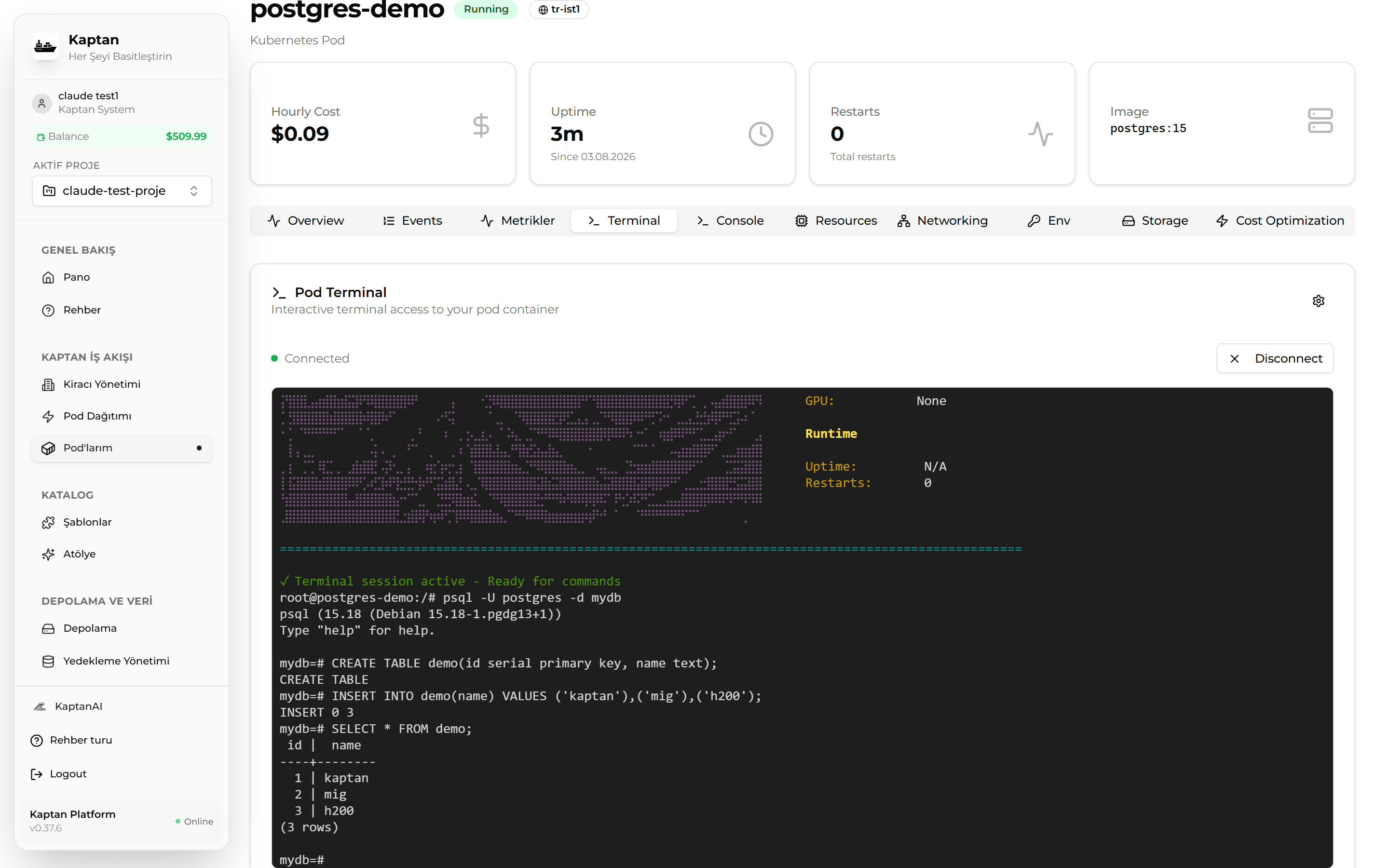The width and height of the screenshot is (1389, 868).
Task: Launch KaptanAI assistant
Action: tap(122, 706)
